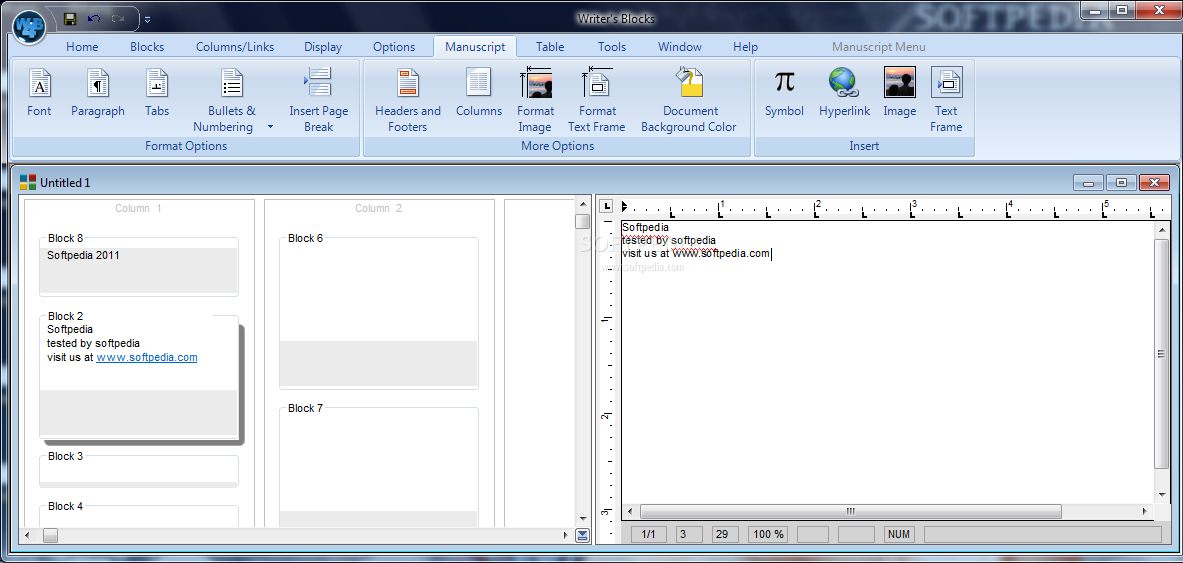The width and height of the screenshot is (1183, 563).
Task: Insert a Symbol
Action: tap(784, 92)
